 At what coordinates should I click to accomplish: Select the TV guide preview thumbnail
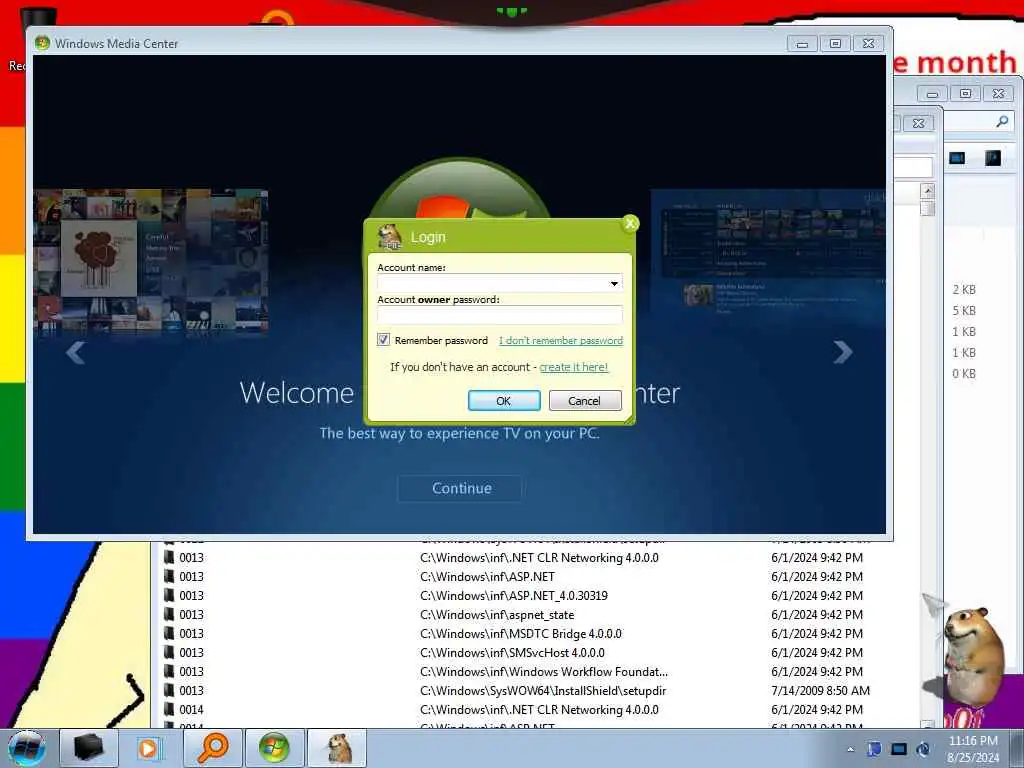pyautogui.click(x=768, y=255)
